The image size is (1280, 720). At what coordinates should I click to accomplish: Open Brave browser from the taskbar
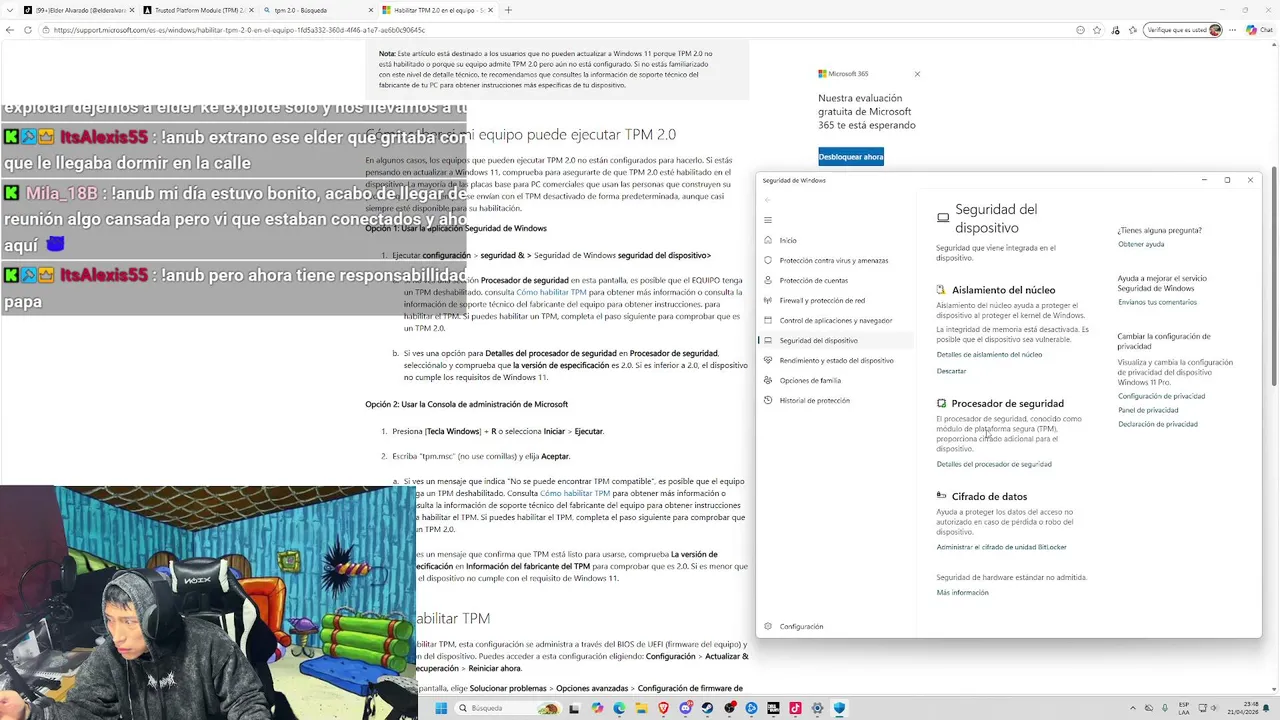663,708
